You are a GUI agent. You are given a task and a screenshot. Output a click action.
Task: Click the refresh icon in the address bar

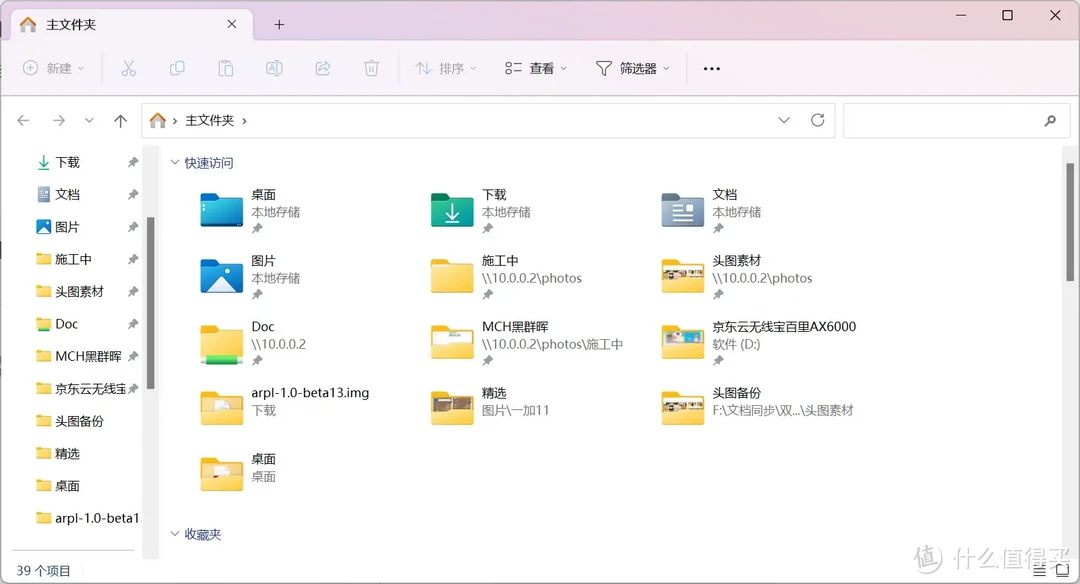817,119
